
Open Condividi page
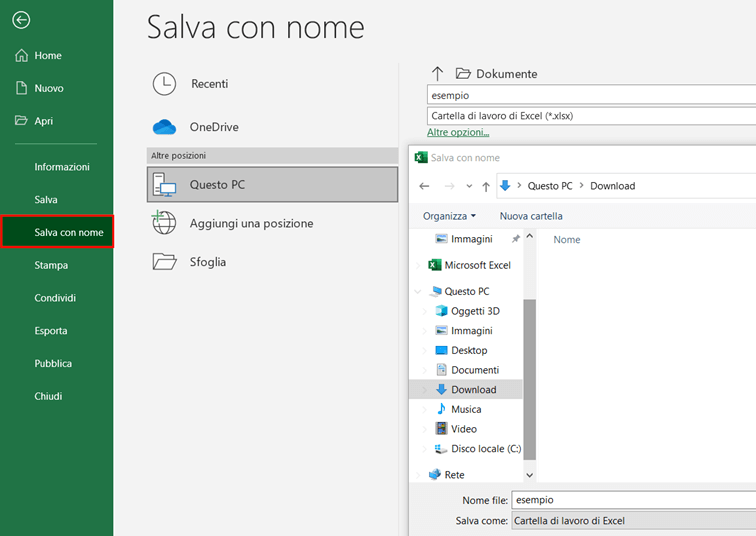tap(55, 298)
